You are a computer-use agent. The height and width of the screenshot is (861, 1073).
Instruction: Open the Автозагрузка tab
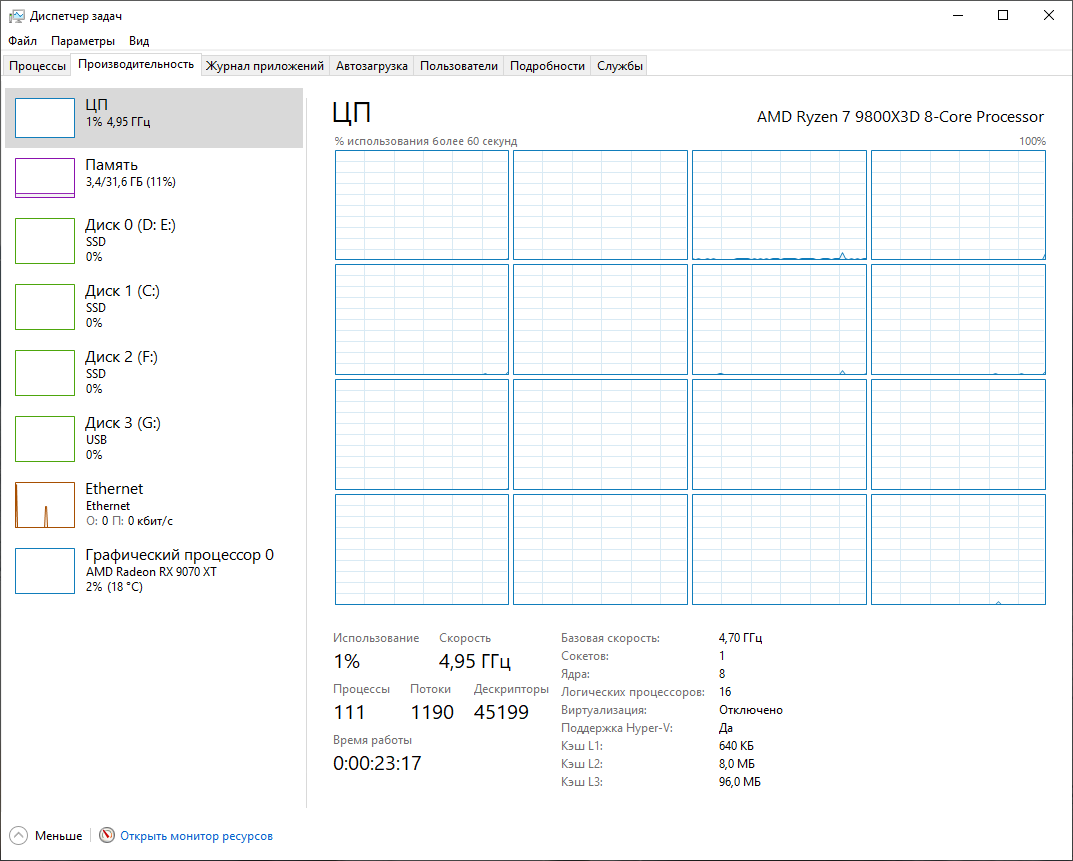[373, 64]
